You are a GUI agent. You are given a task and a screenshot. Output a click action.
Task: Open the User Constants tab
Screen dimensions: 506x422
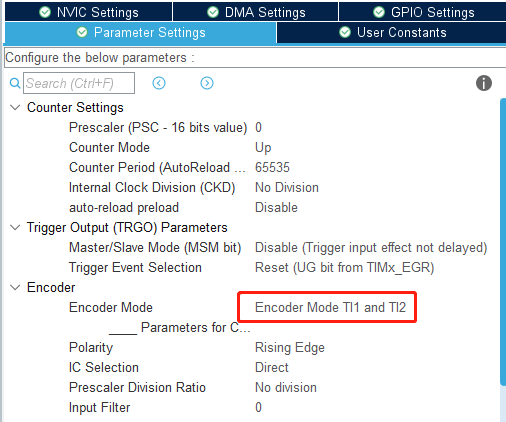pos(391,33)
